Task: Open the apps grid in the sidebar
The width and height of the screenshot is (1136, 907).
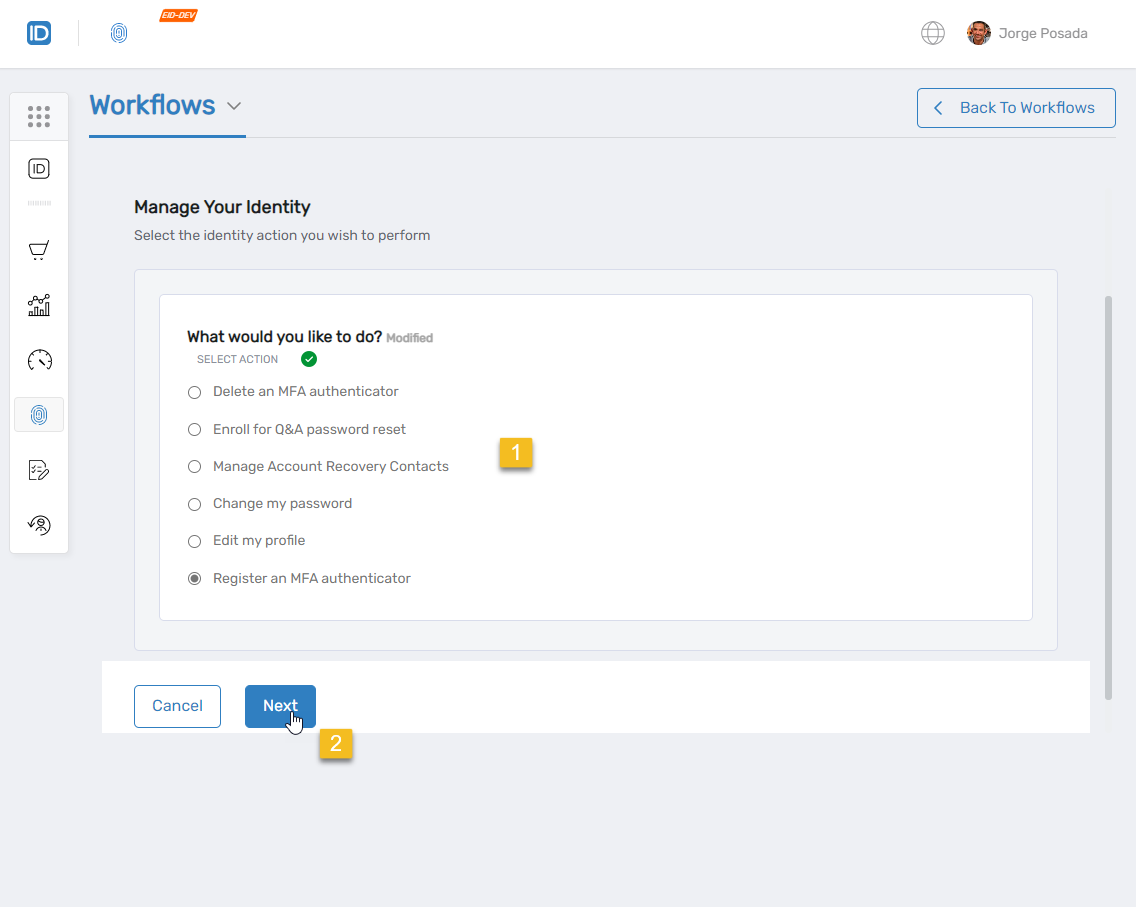Action: [x=39, y=116]
